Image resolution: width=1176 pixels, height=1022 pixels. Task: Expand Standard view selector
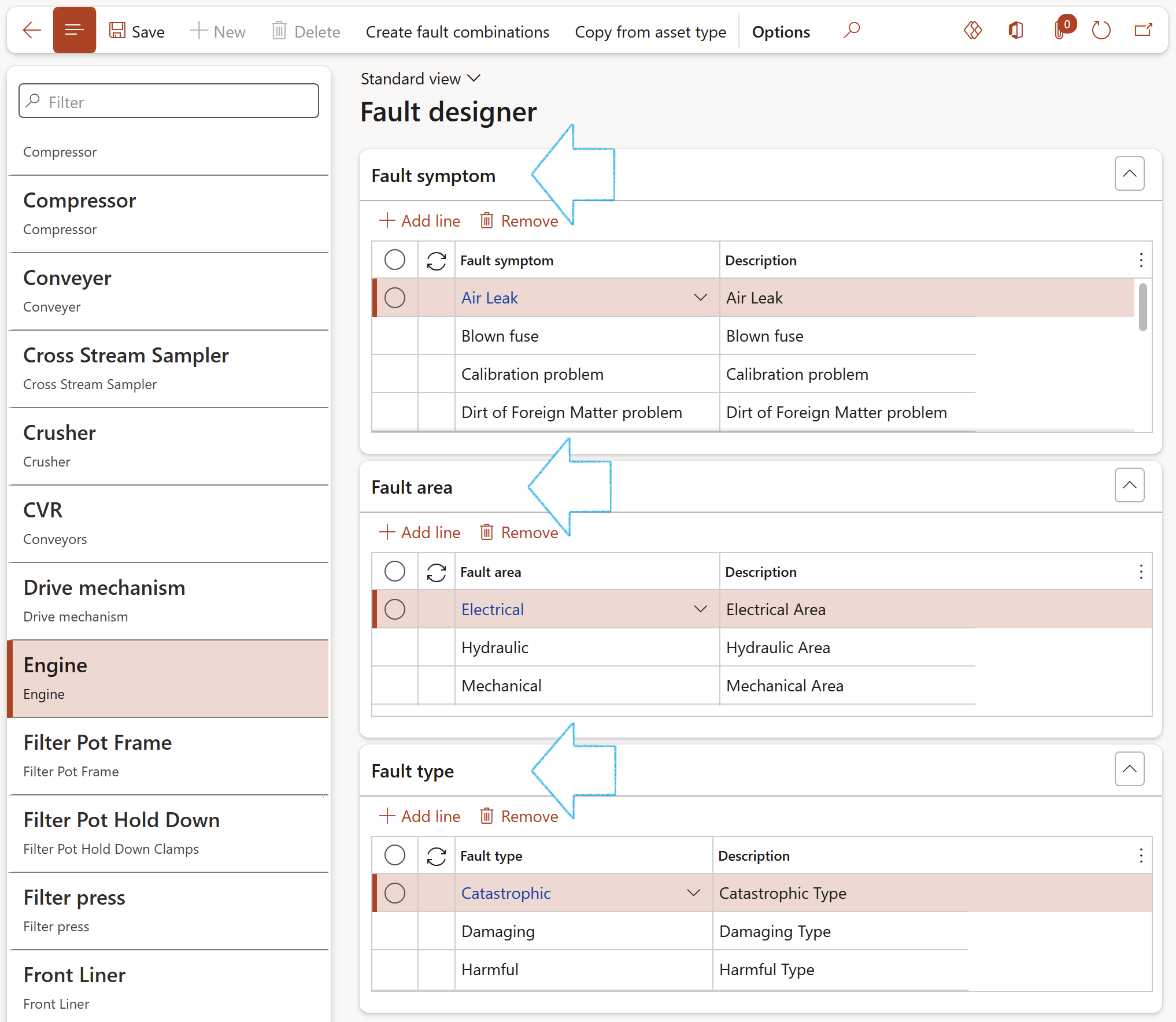(420, 79)
